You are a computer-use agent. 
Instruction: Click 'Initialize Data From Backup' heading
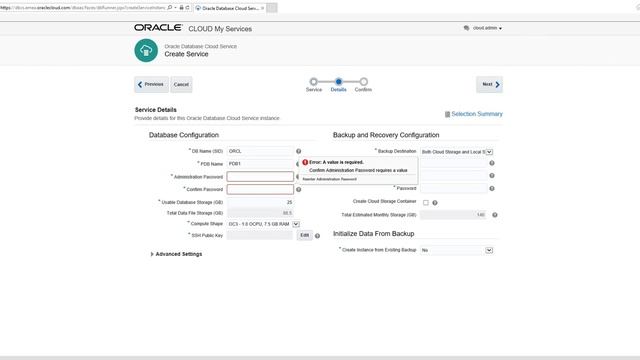373,234
